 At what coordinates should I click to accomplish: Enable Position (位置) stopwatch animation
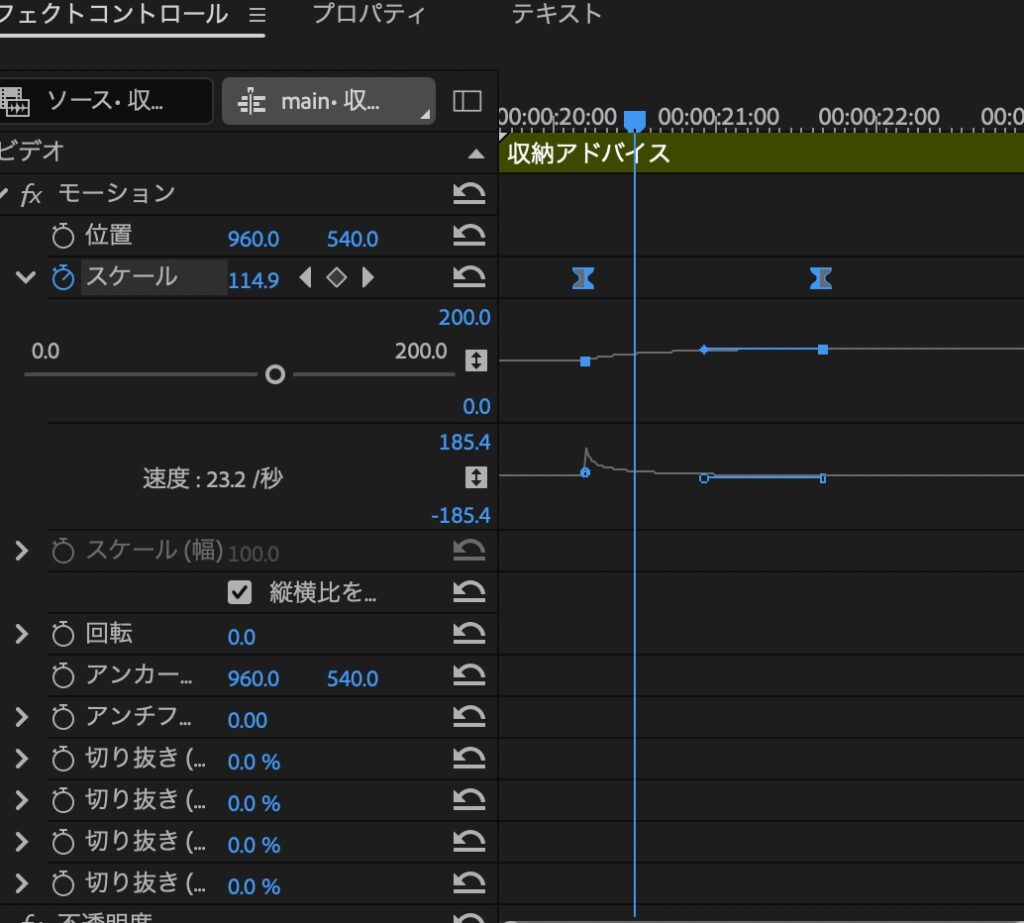tap(63, 237)
